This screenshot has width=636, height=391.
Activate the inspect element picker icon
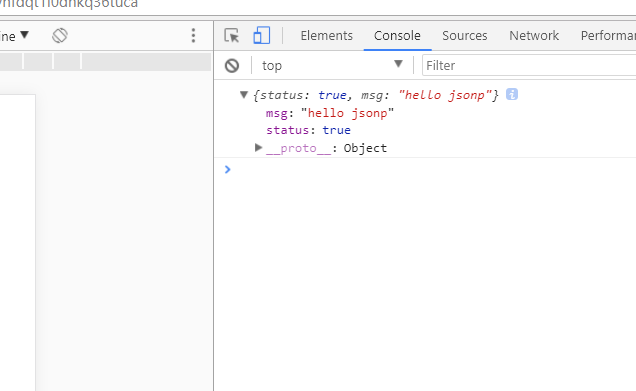(x=232, y=36)
